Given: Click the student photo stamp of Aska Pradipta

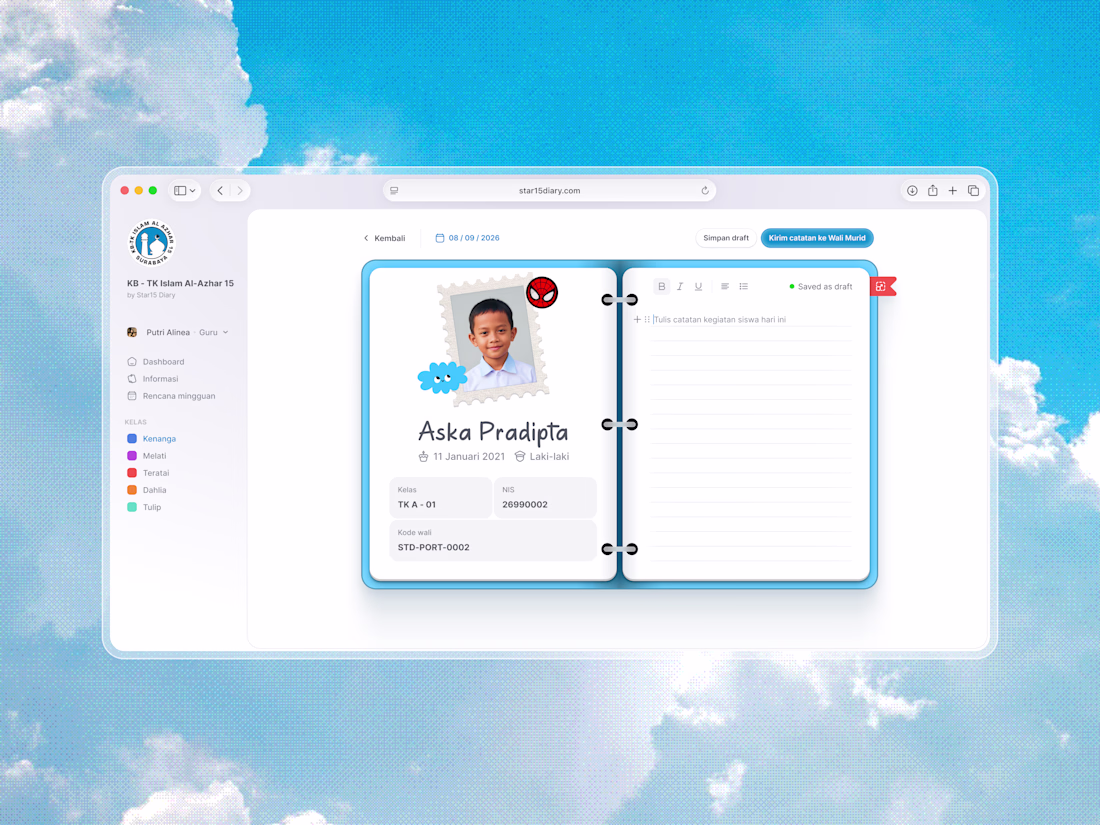Looking at the screenshot, I should point(495,341).
